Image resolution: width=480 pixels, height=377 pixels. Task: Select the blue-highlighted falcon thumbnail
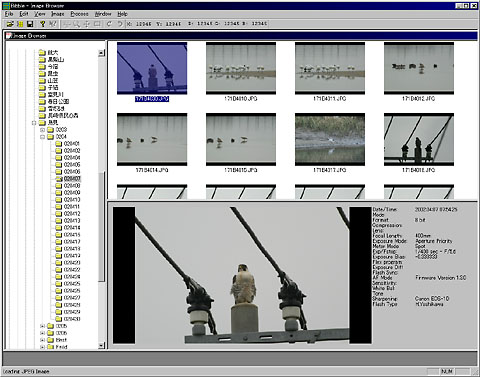tap(152, 68)
